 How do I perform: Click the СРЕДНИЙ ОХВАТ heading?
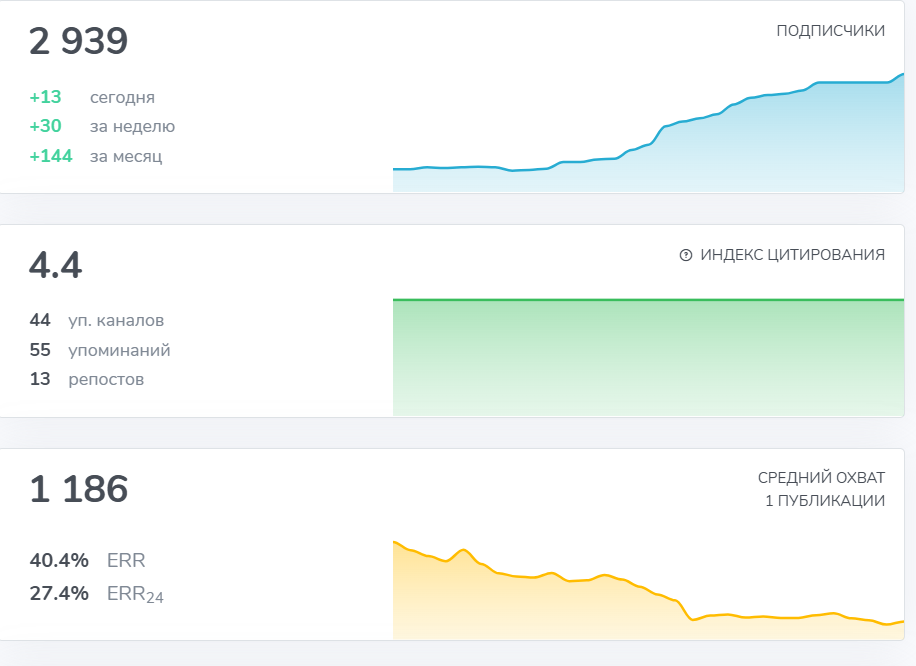click(821, 478)
